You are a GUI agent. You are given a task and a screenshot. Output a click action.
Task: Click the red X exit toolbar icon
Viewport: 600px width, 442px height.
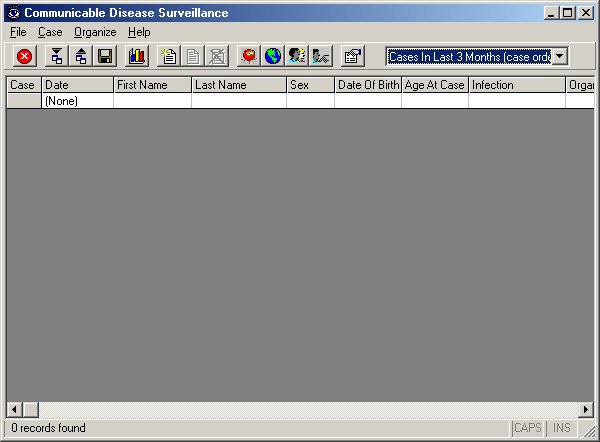[25, 57]
